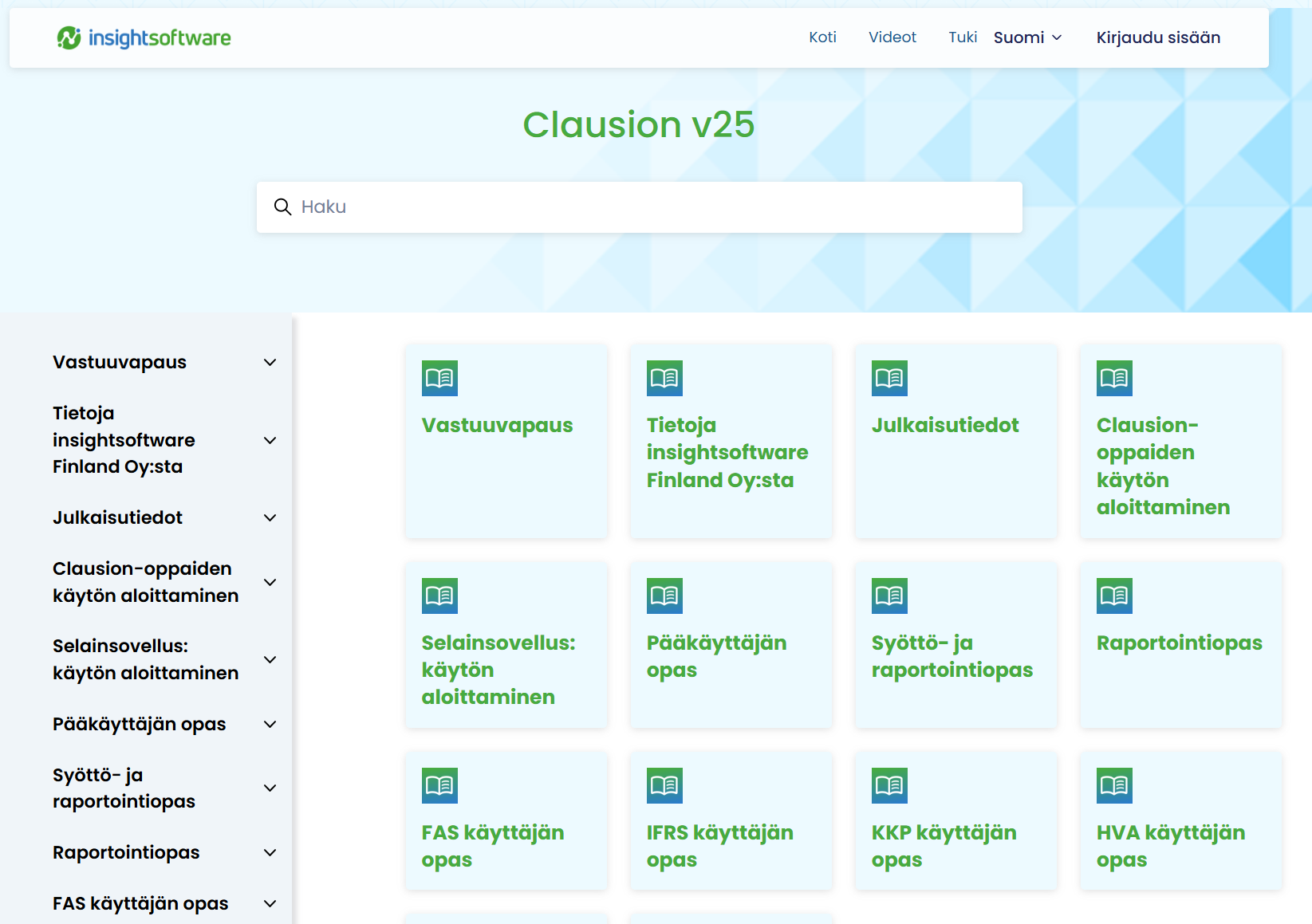
Task: Open Pääkäyttäjän opas card title link
Action: 716,656
